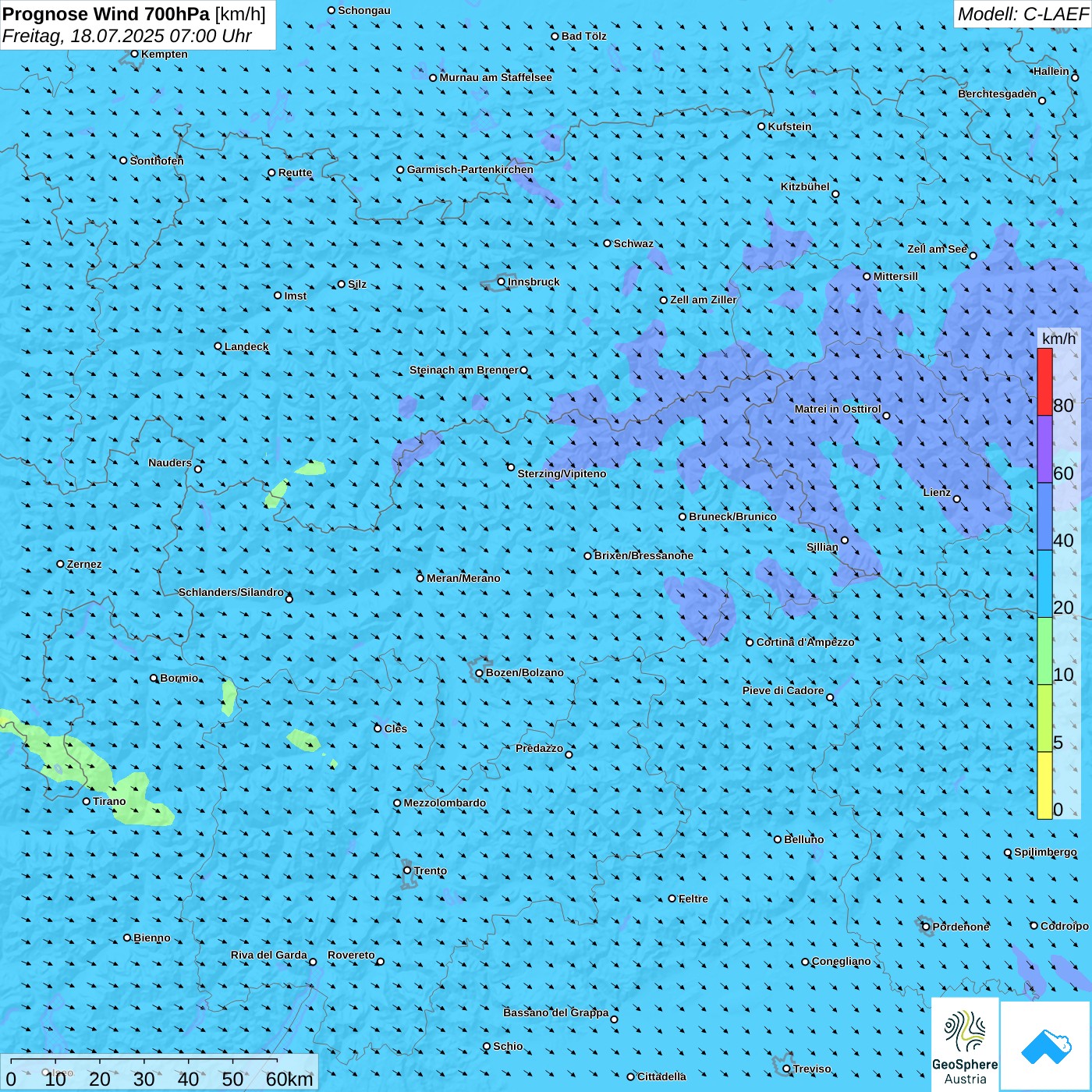Click the Matrei in Osttirol label
1092x1092 pixels.
click(x=838, y=409)
